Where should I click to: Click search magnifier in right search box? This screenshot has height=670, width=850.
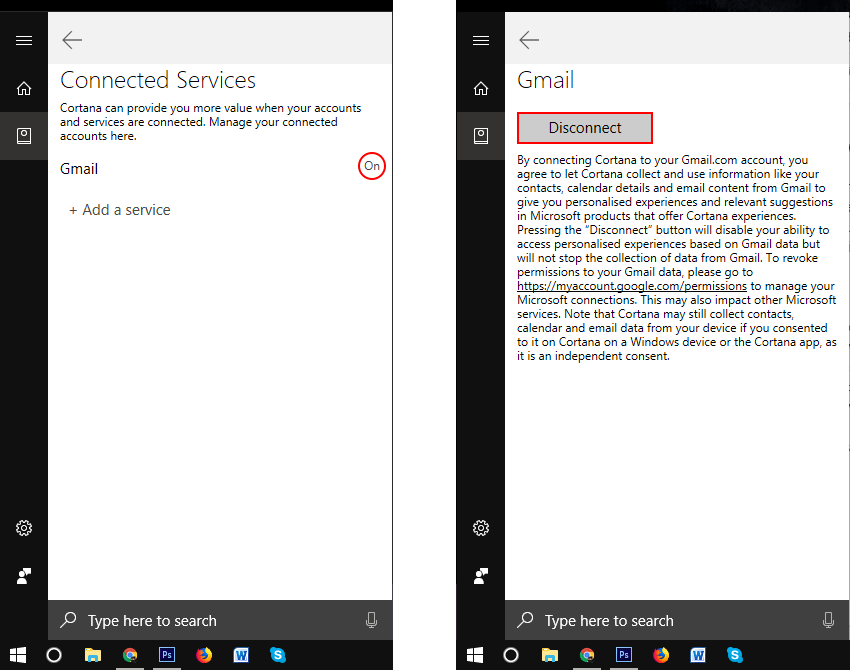click(525, 620)
